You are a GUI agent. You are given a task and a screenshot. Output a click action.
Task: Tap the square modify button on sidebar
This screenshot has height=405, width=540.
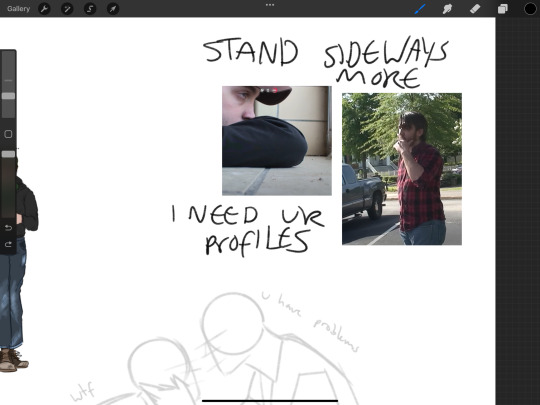[8, 134]
